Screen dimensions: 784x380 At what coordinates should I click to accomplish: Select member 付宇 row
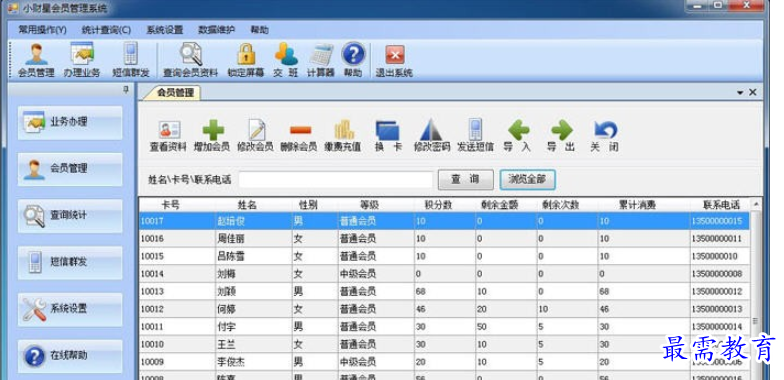click(444, 327)
